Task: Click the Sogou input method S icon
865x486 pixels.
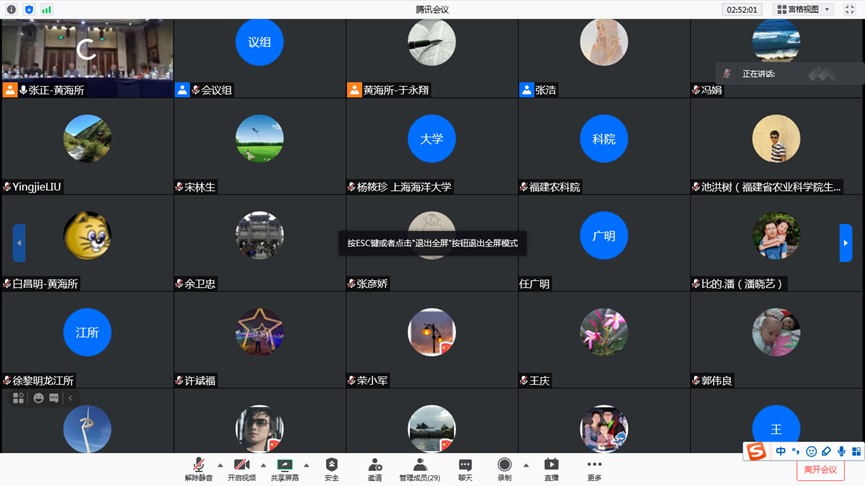Action: [756, 452]
